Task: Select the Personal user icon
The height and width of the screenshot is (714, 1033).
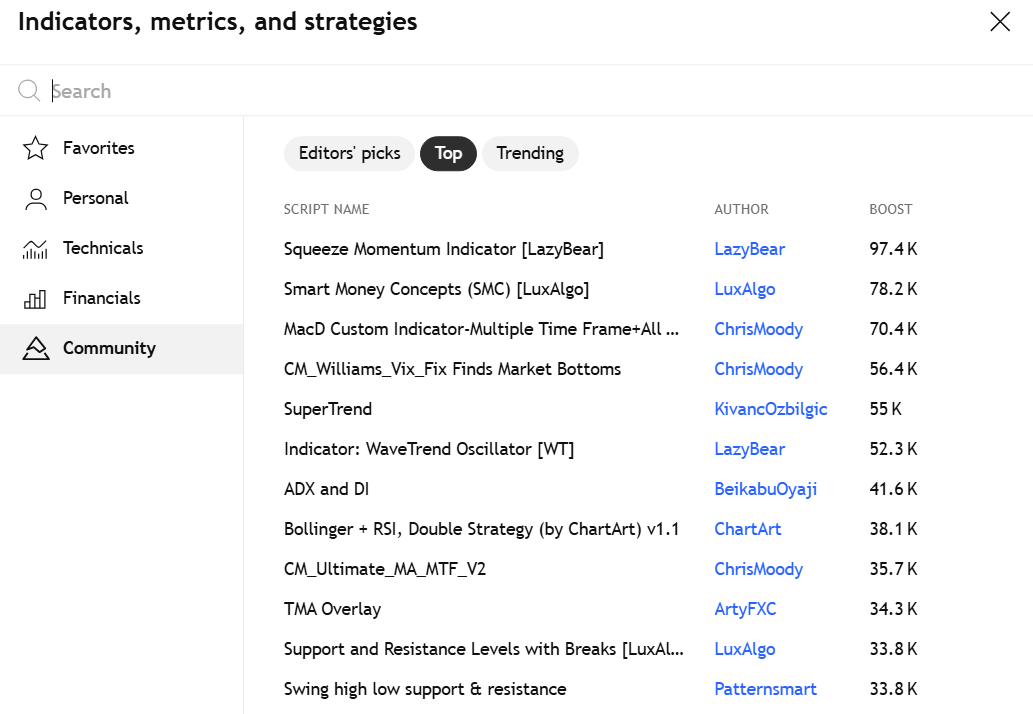Action: (x=36, y=198)
